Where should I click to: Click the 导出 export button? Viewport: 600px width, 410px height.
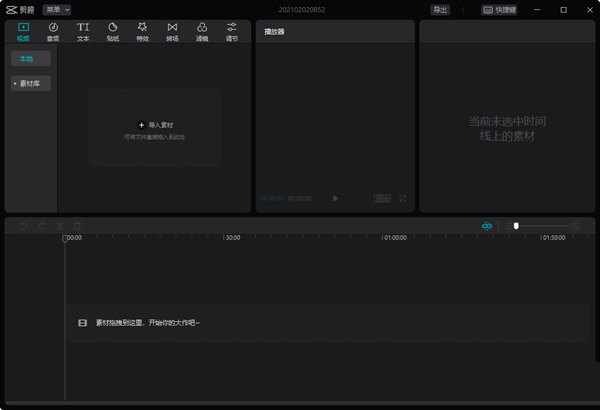(440, 9)
